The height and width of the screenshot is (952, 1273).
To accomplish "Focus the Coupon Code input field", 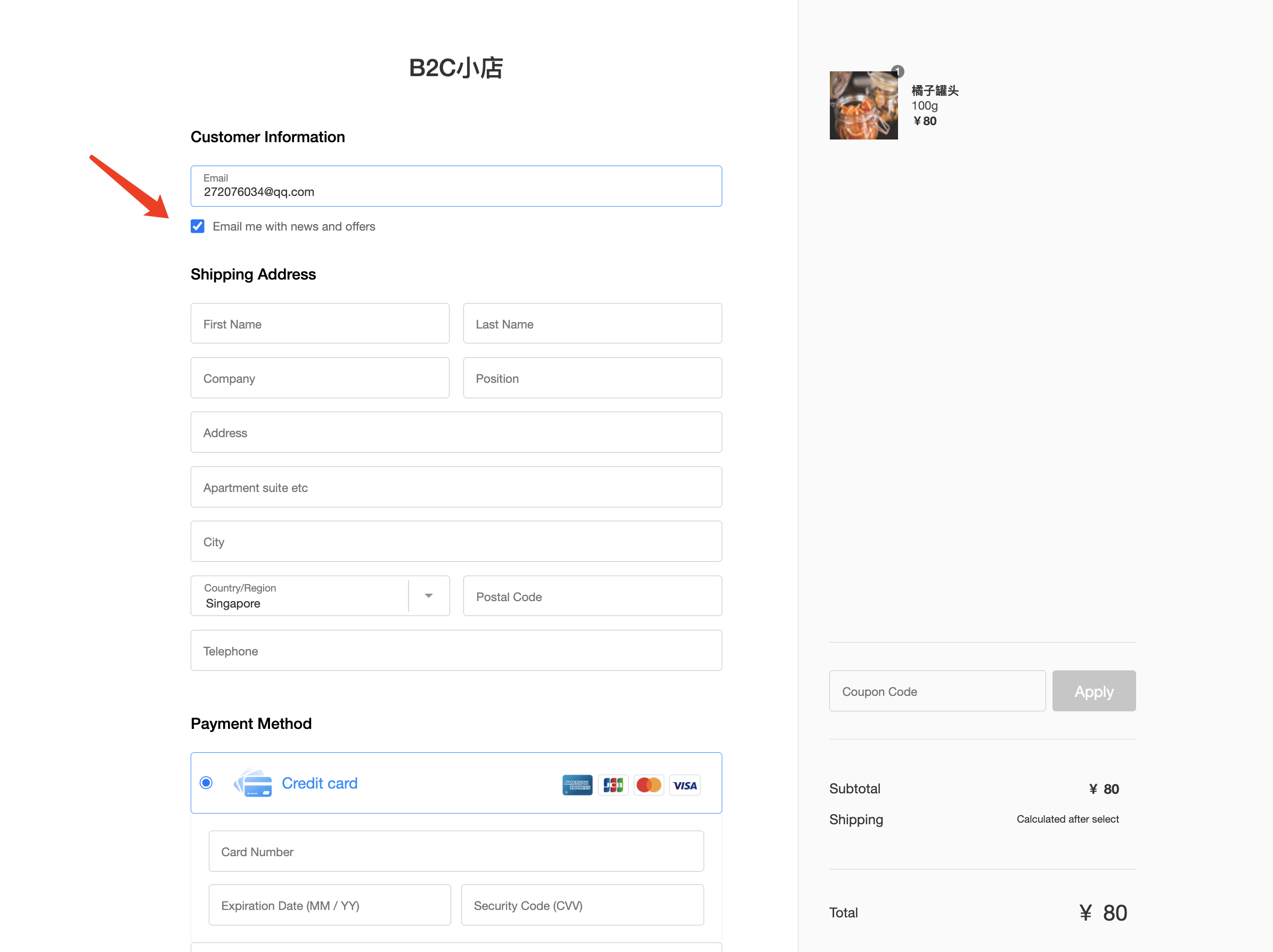I will tap(936, 691).
